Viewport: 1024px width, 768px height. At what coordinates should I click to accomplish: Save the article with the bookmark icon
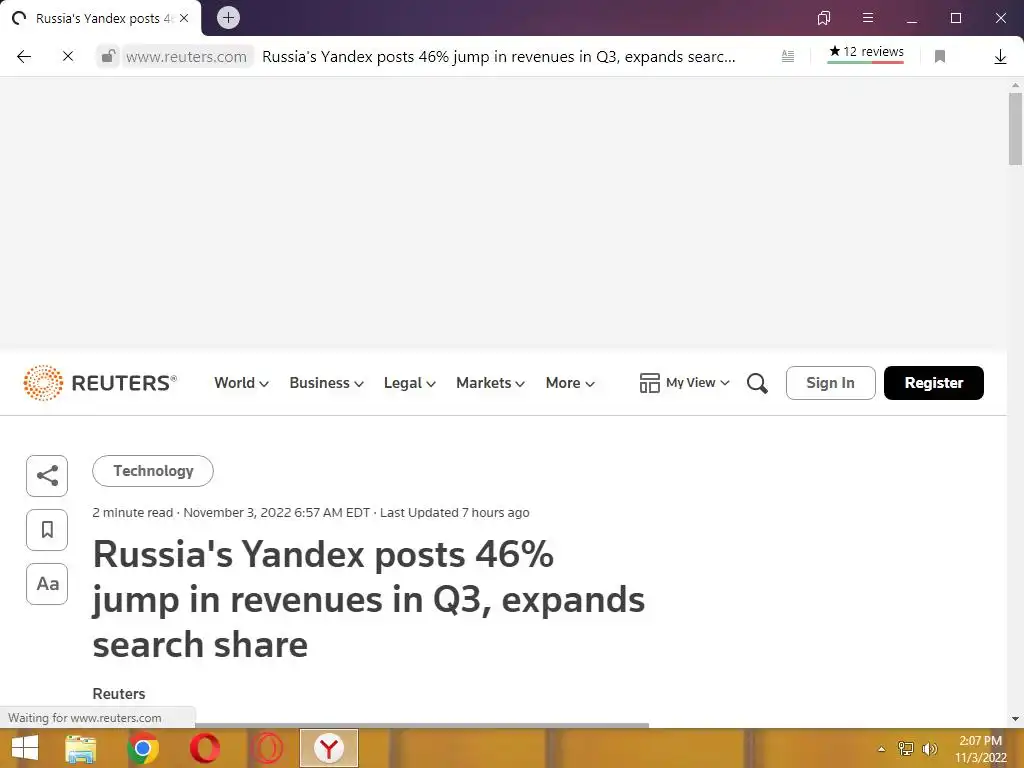click(x=47, y=530)
